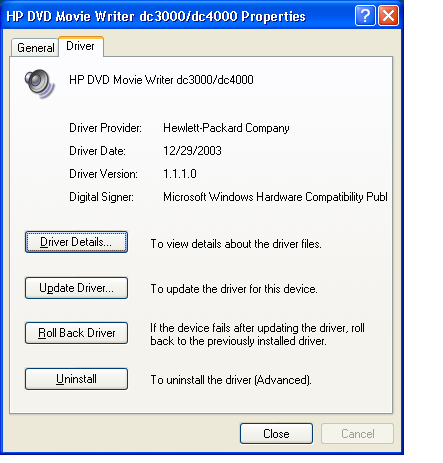Viewport: 443px width, 463px height.
Task: Click the Uninstall button
Action: (76, 379)
